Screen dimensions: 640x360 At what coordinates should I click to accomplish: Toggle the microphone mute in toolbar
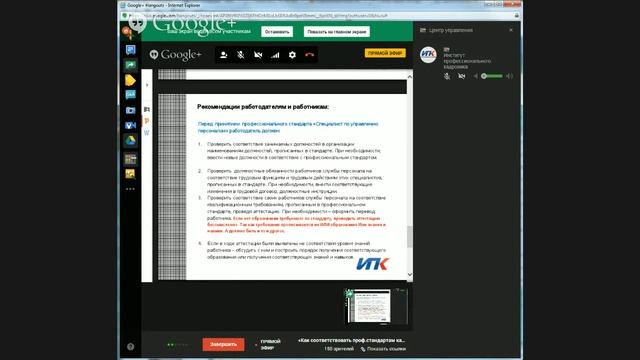[241, 55]
